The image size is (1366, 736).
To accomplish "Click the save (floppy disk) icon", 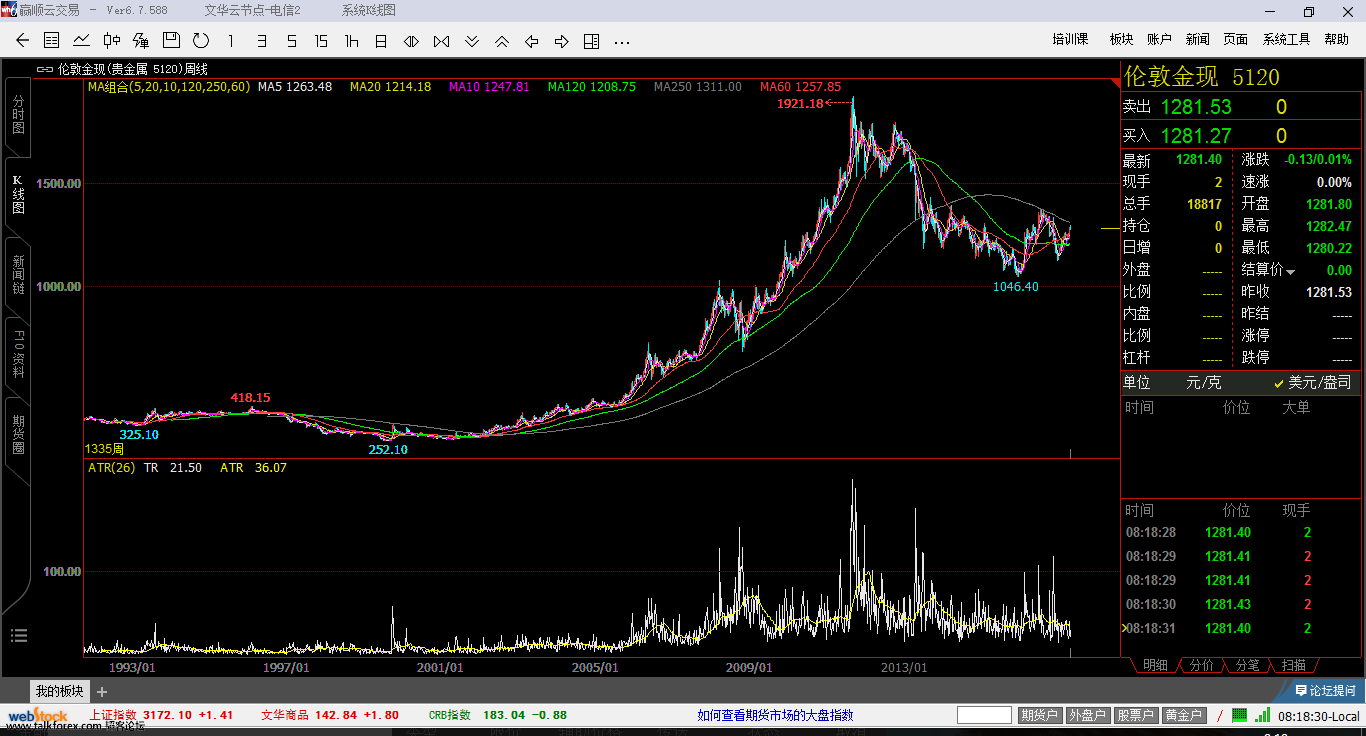I will tap(171, 40).
